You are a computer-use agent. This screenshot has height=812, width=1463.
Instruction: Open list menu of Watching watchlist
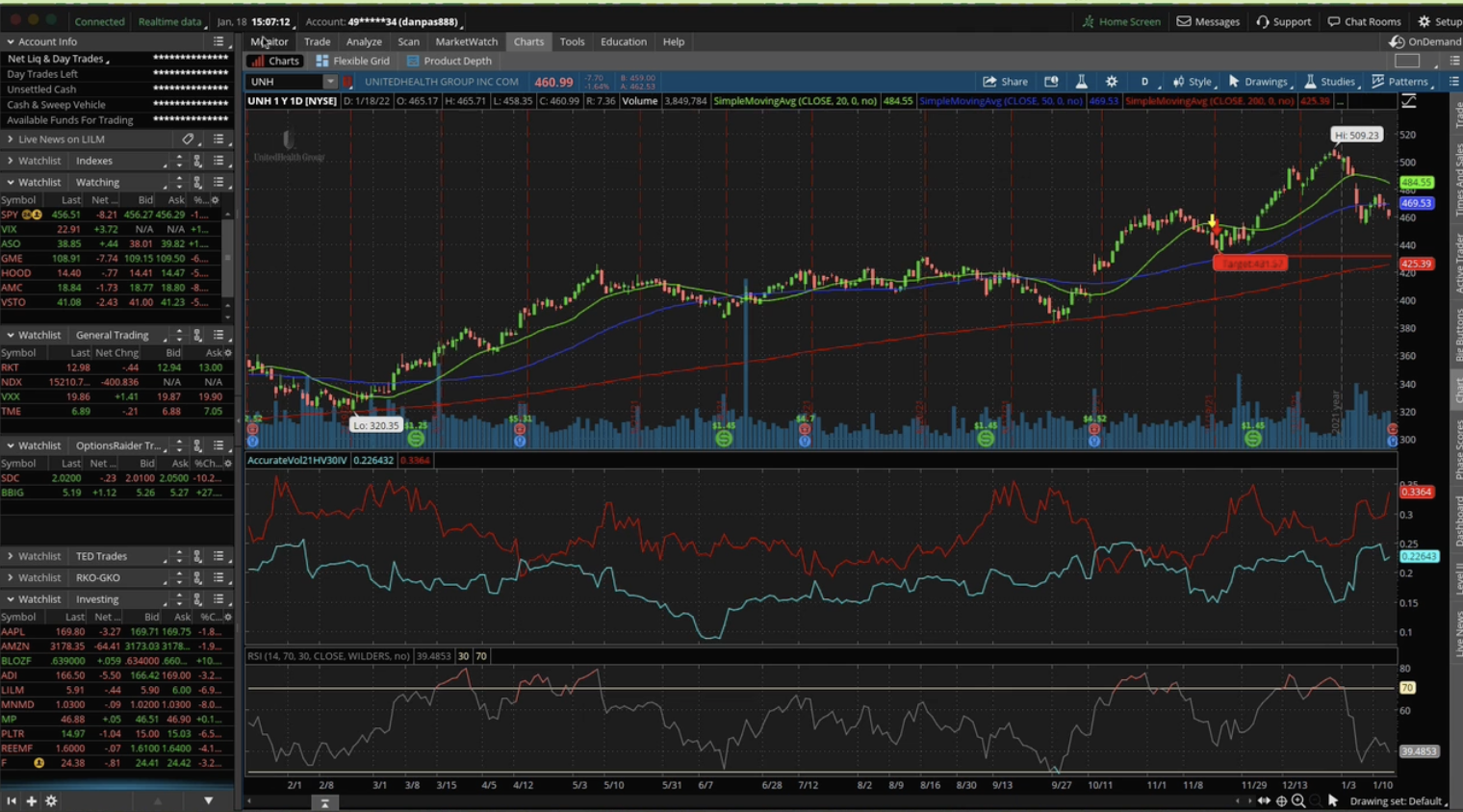click(x=218, y=182)
